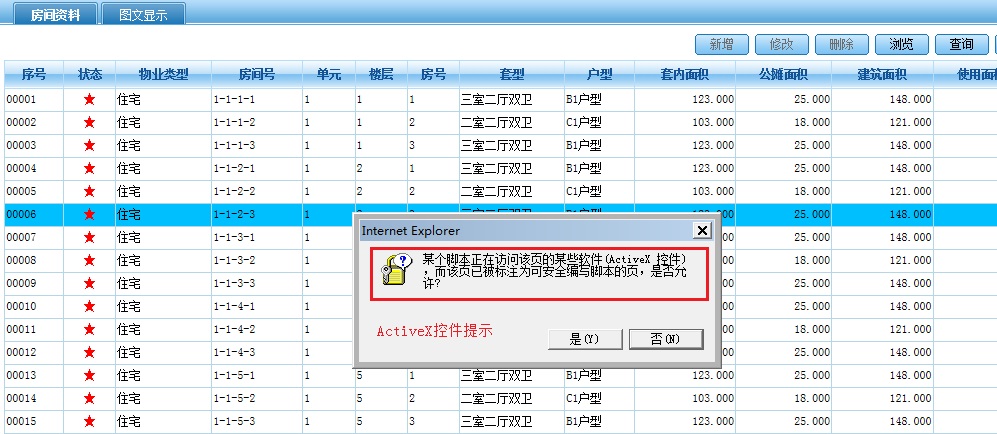Viewport: 997px width, 434px height.
Task: Click the 查询 button
Action: pos(961,44)
